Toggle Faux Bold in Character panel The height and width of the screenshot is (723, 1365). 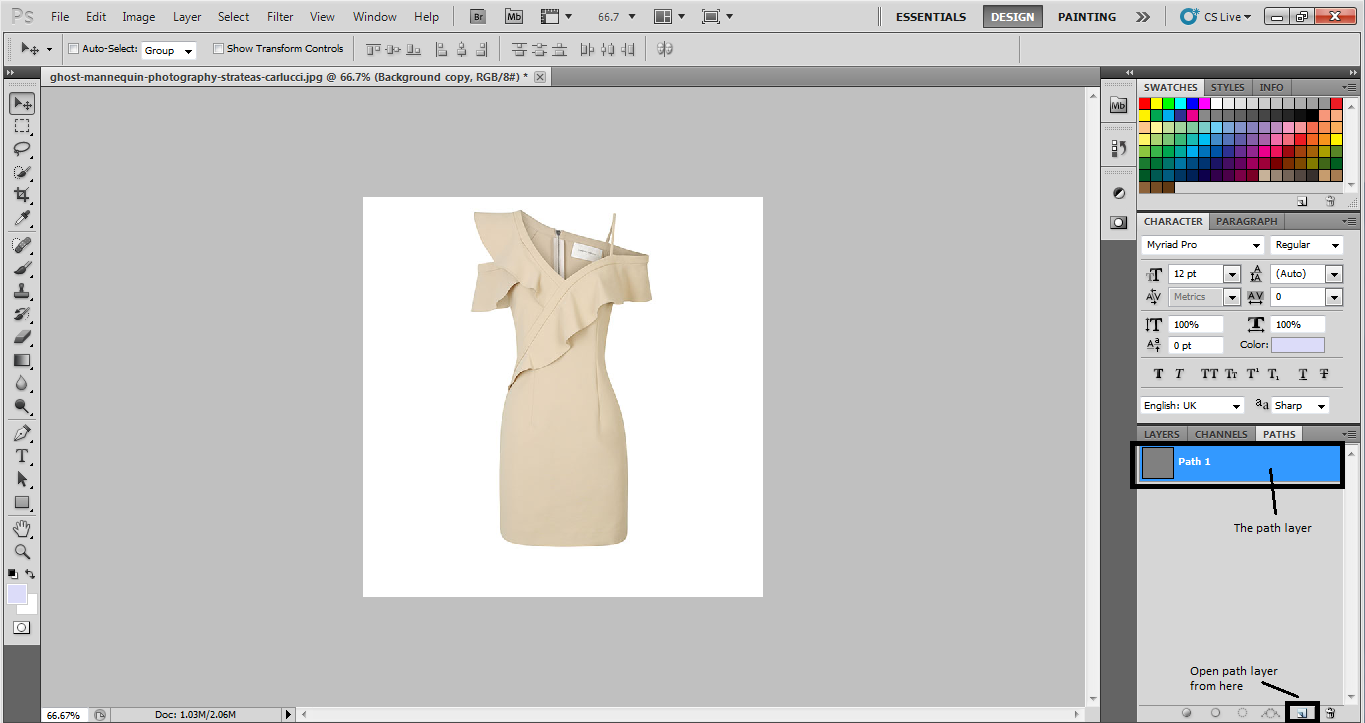pyautogui.click(x=1158, y=374)
